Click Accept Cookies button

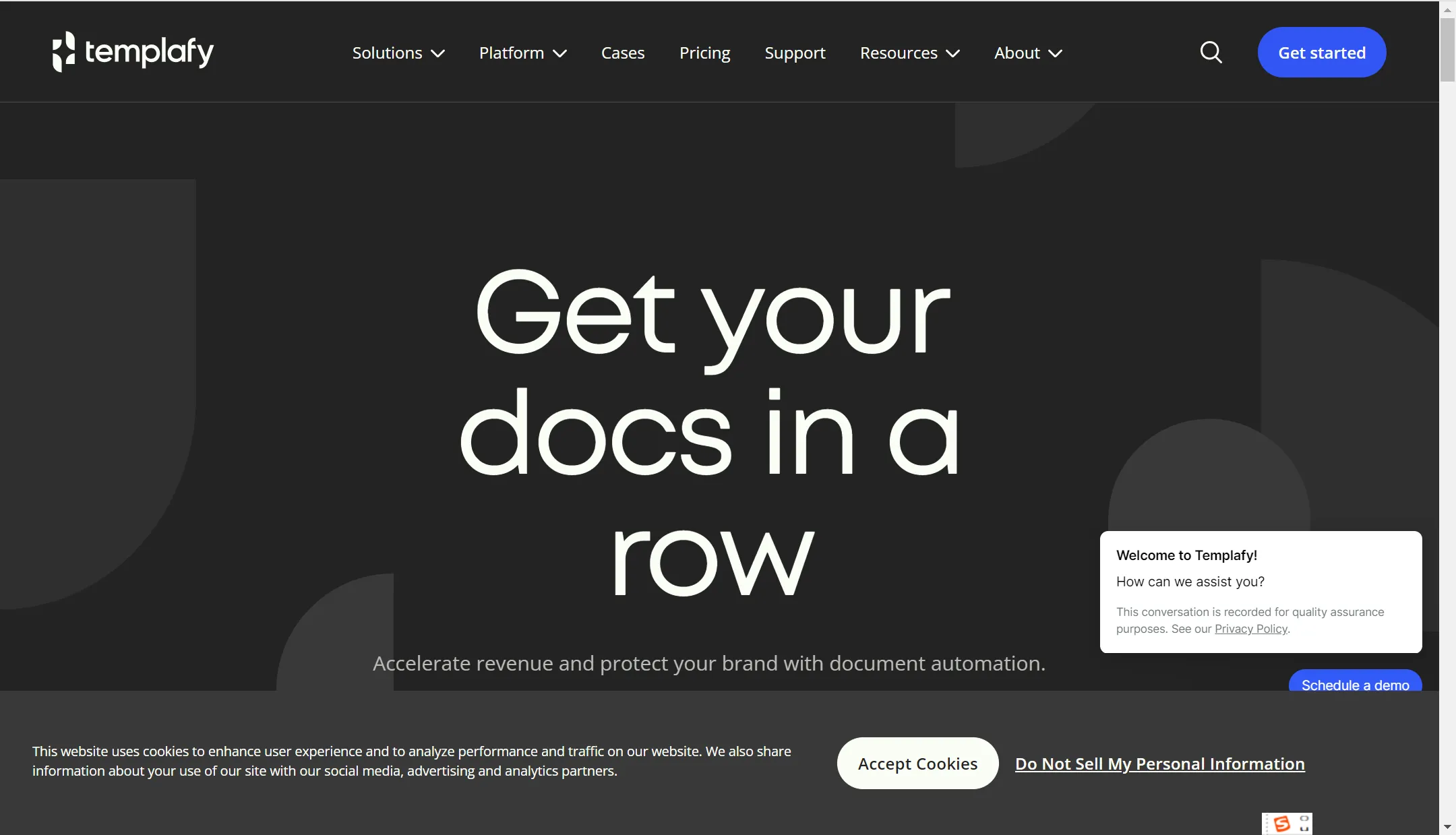tap(917, 762)
